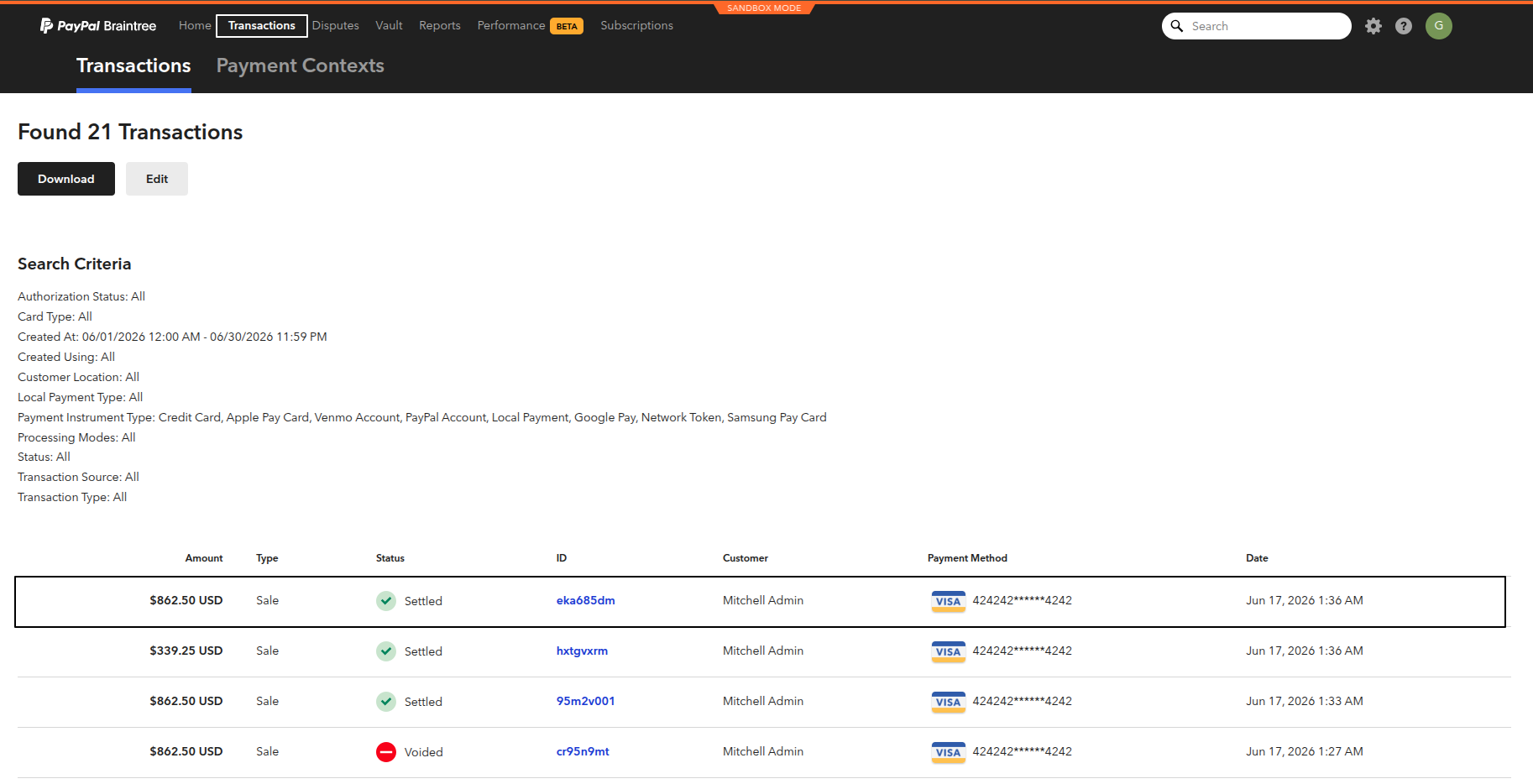This screenshot has height=784, width=1533.
Task: Open transaction ID hxtgvxrm
Action: [x=582, y=651]
